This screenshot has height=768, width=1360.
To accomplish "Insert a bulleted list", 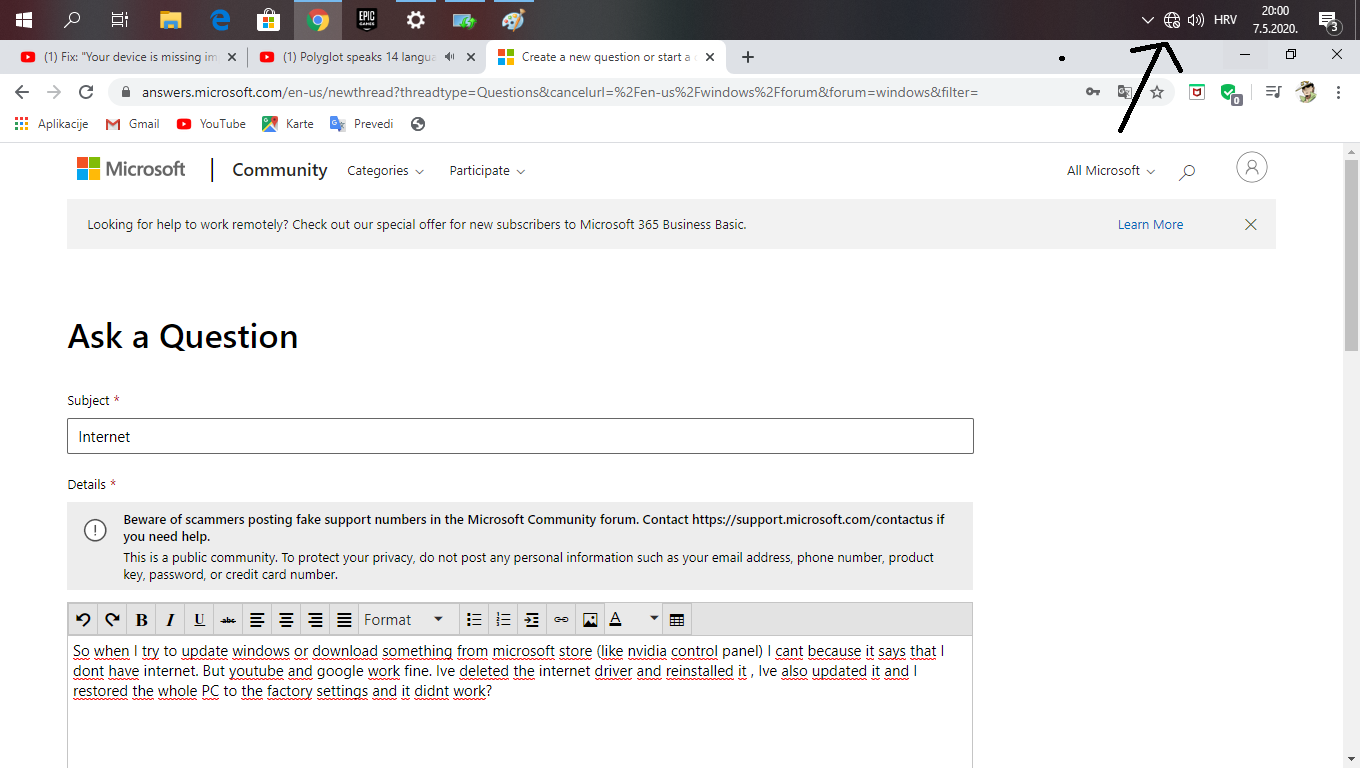I will 474,620.
